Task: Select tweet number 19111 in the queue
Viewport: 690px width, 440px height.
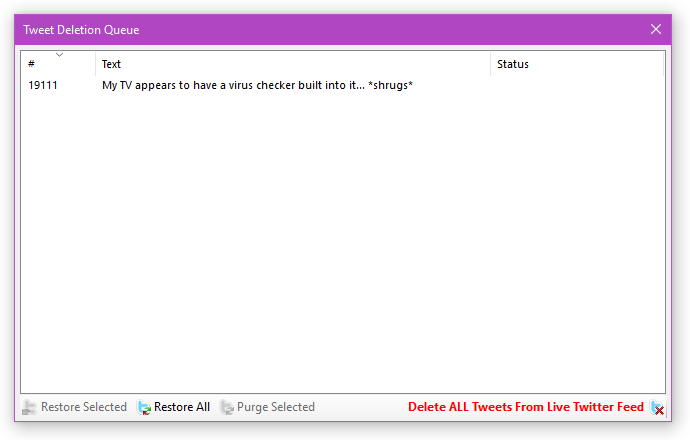Action: (43, 86)
